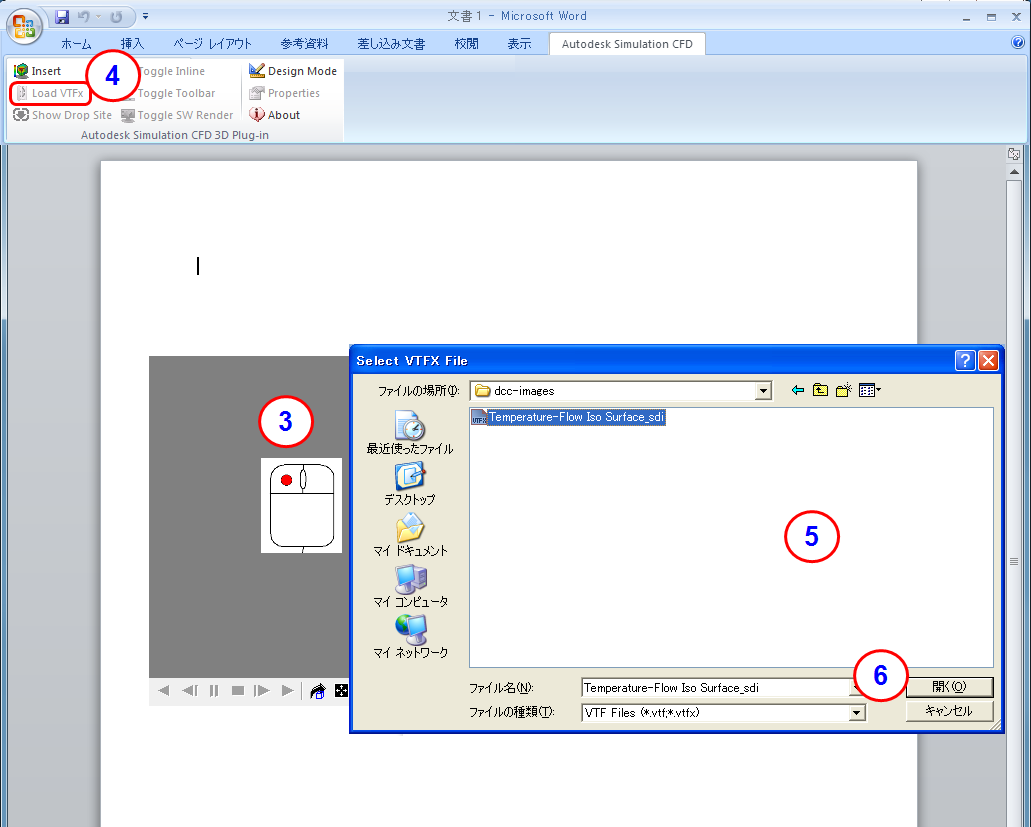Open マイ コンピュータ location
The image size is (1031, 827).
point(410,586)
